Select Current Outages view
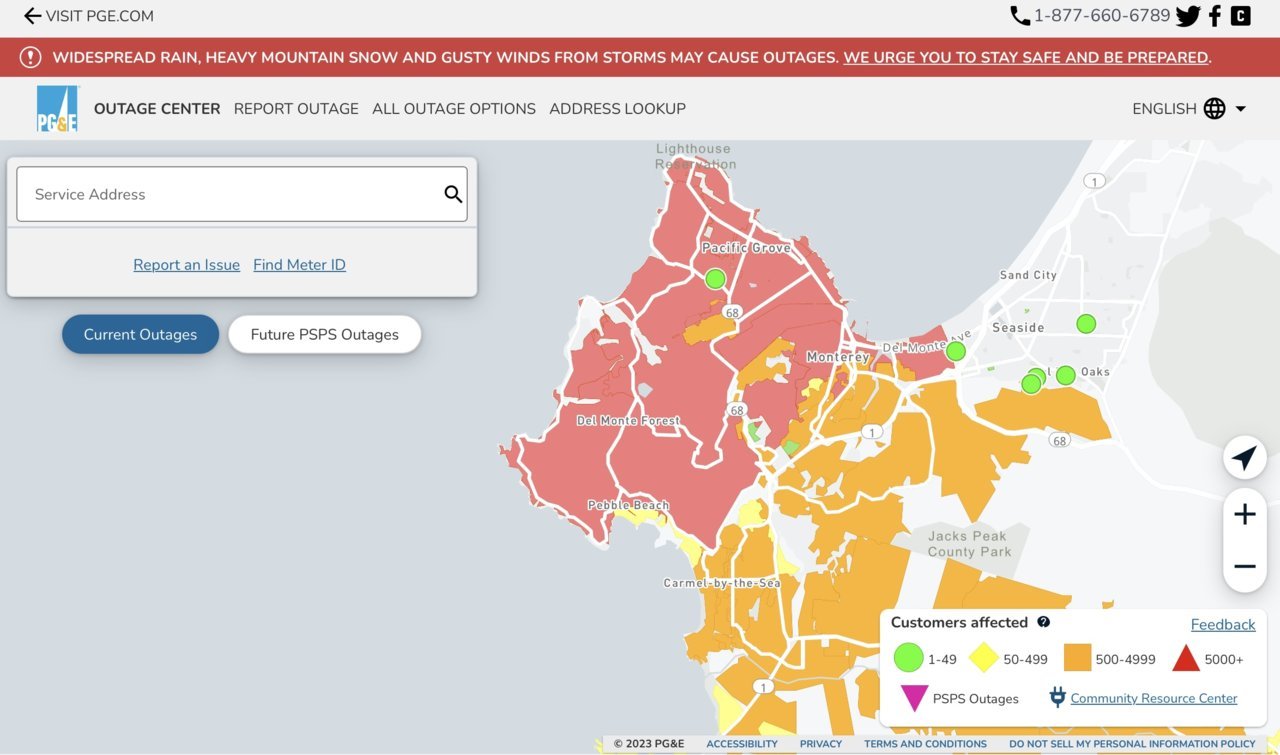Viewport: 1280px width, 755px height. (140, 334)
